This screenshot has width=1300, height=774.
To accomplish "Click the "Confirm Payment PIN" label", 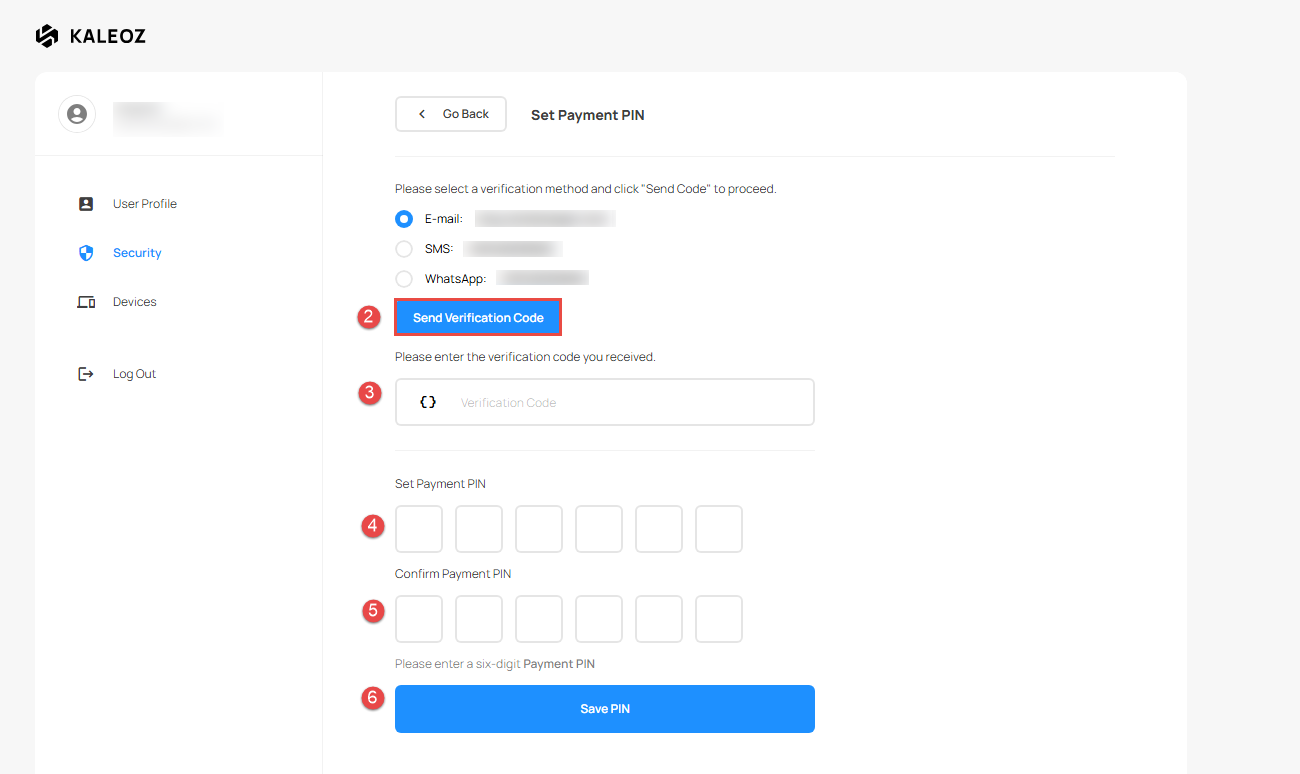I will (x=453, y=574).
